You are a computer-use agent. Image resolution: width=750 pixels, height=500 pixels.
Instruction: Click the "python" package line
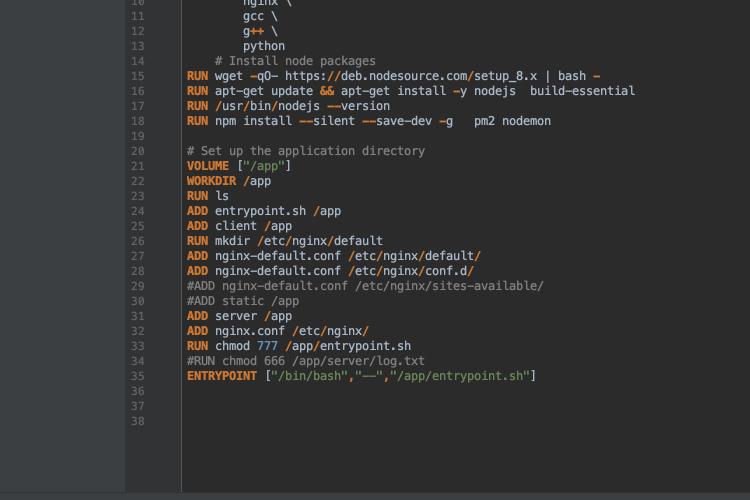264,46
